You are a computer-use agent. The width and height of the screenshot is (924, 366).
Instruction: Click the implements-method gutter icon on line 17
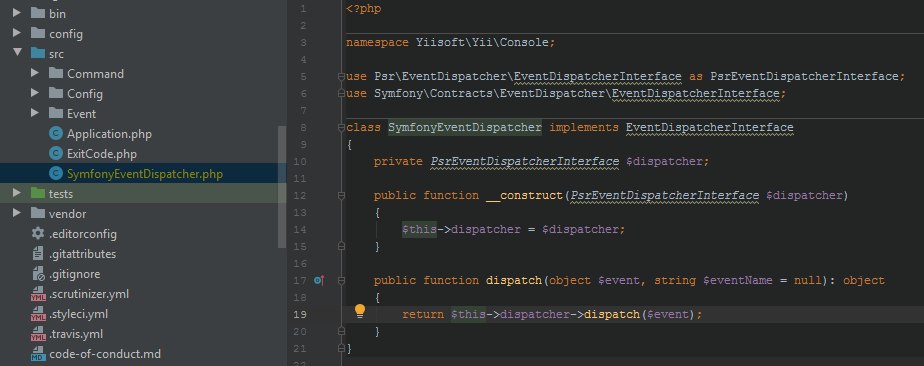[x=319, y=281]
